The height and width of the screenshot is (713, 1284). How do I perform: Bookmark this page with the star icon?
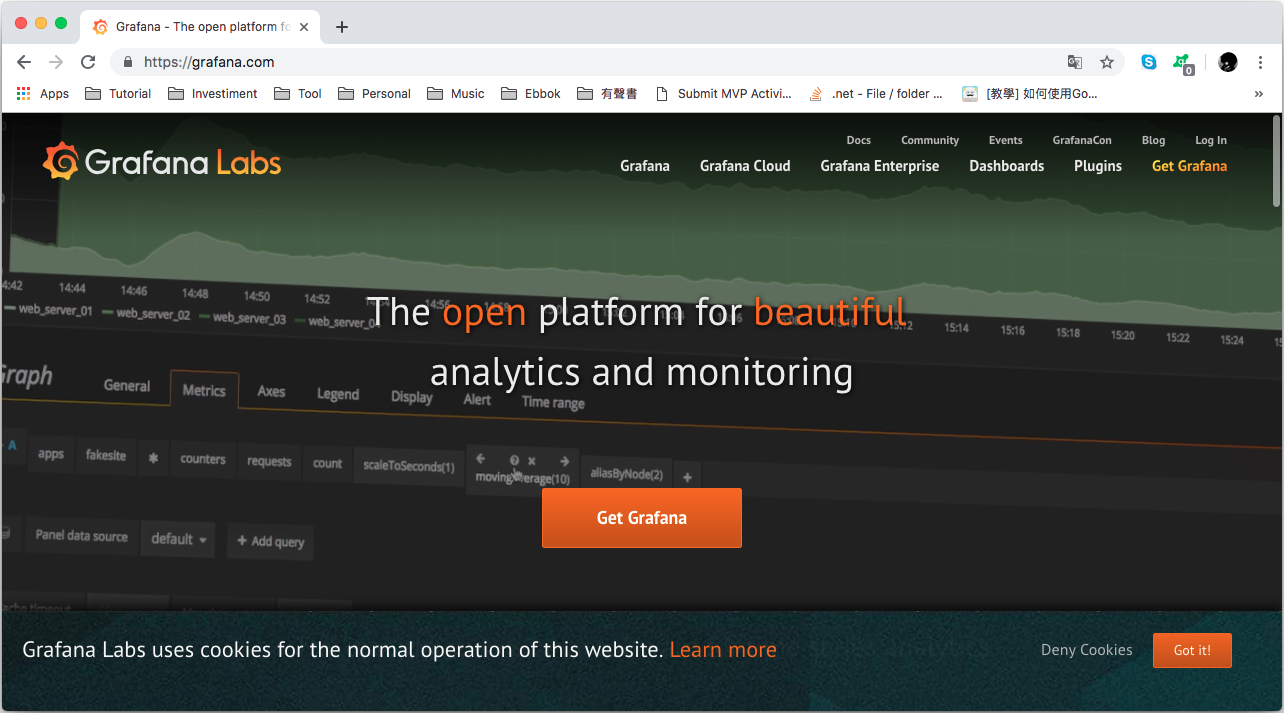[x=1107, y=62]
